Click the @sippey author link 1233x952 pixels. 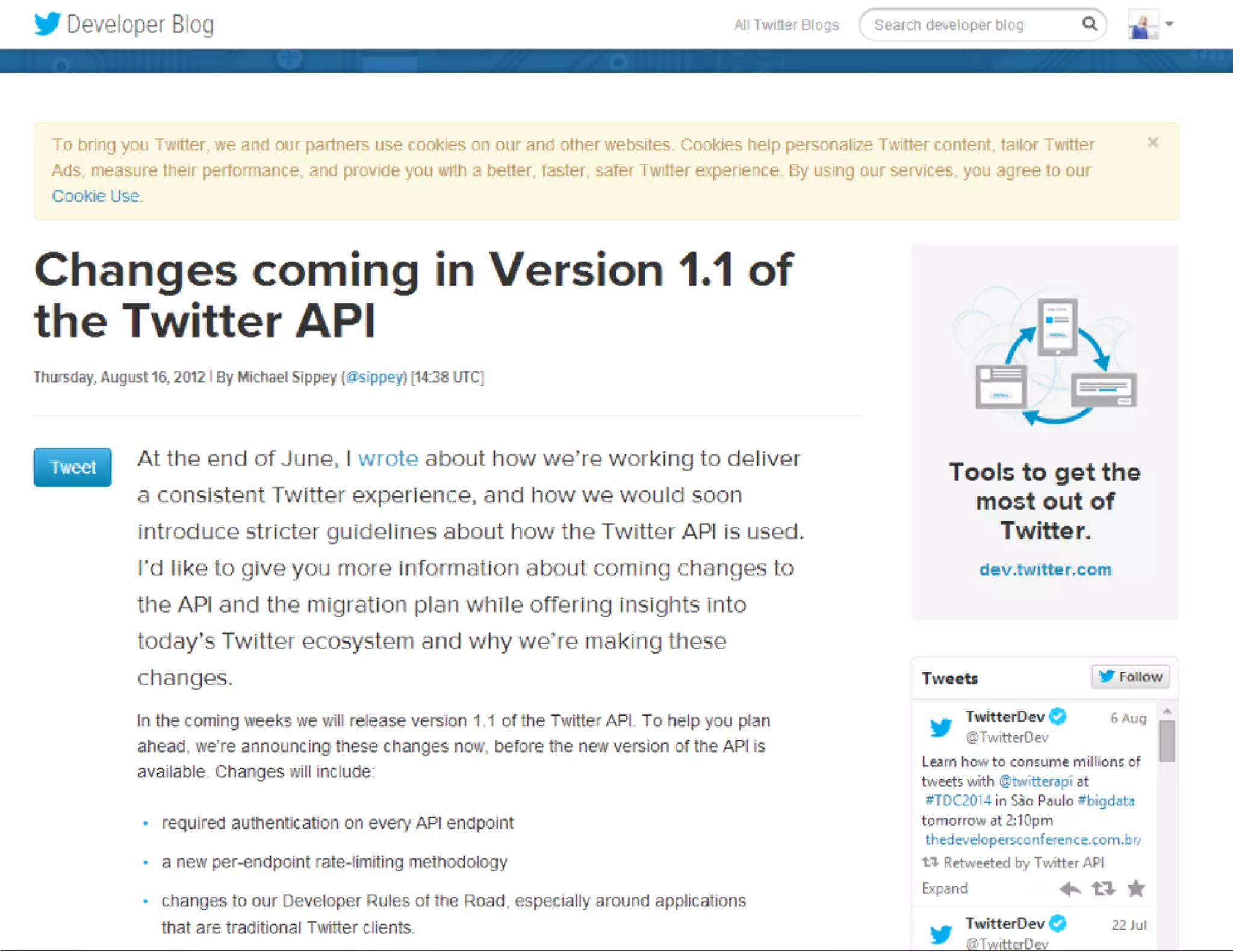(374, 377)
